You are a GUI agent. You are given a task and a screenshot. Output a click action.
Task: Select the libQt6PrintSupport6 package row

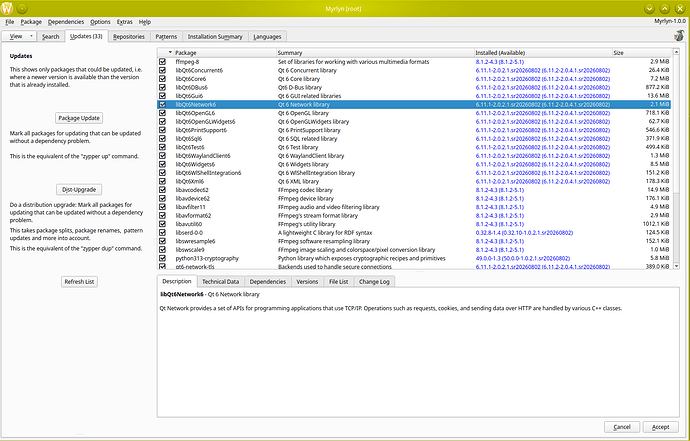point(414,130)
